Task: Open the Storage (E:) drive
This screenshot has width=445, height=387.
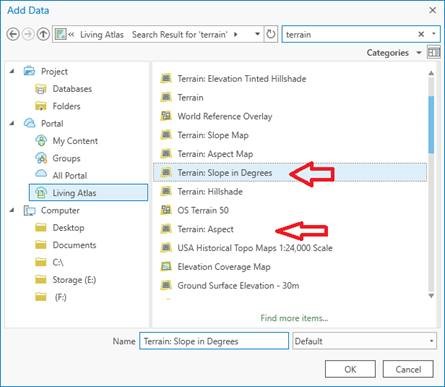Action: [x=74, y=280]
